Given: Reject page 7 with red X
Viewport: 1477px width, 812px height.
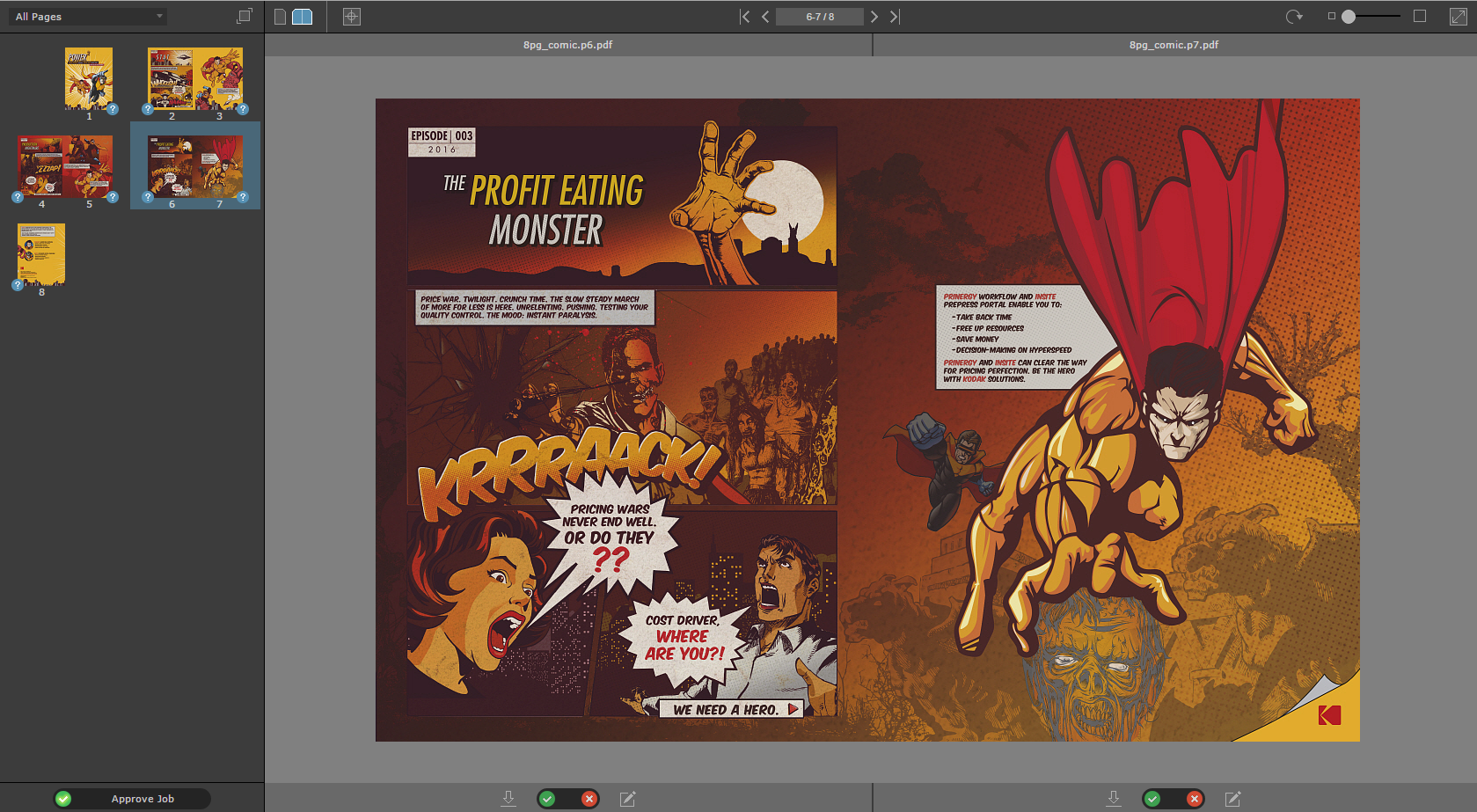Looking at the screenshot, I should pos(1194,799).
